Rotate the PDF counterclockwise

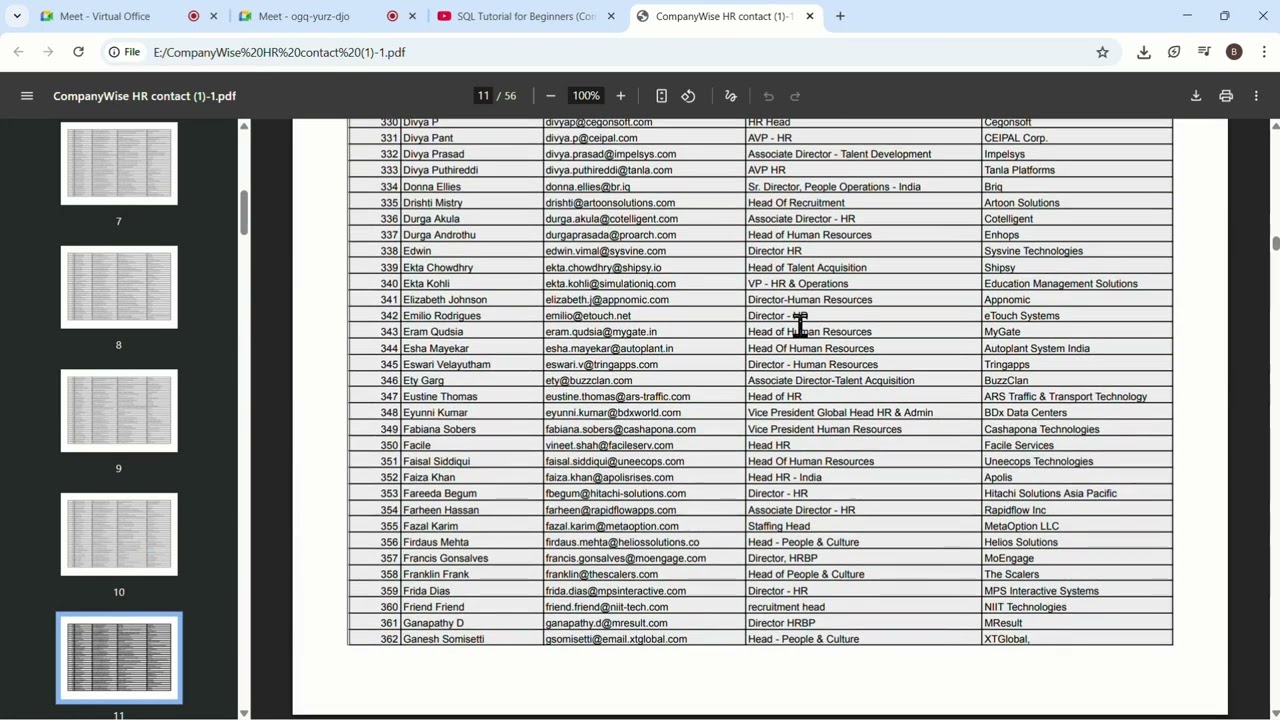point(688,96)
